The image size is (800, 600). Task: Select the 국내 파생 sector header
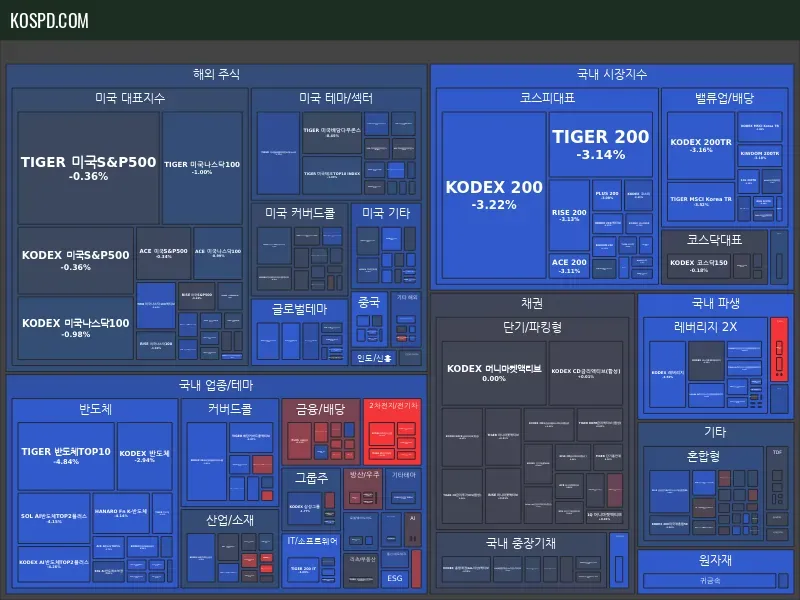point(715,304)
